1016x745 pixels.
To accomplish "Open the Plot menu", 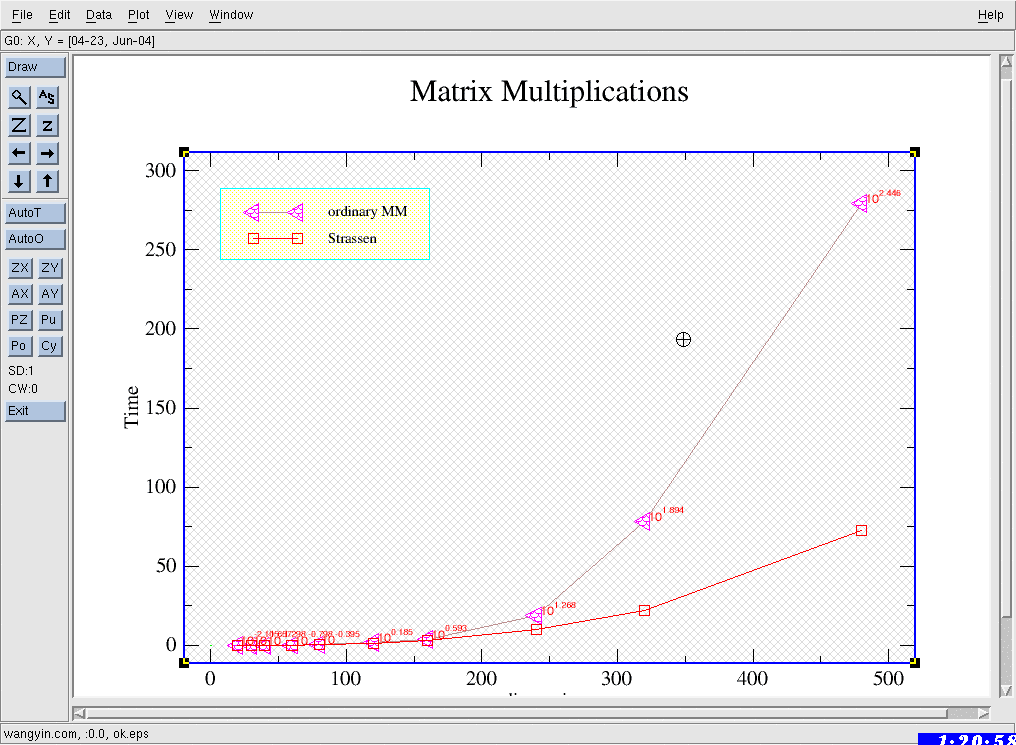I will pyautogui.click(x=139, y=15).
